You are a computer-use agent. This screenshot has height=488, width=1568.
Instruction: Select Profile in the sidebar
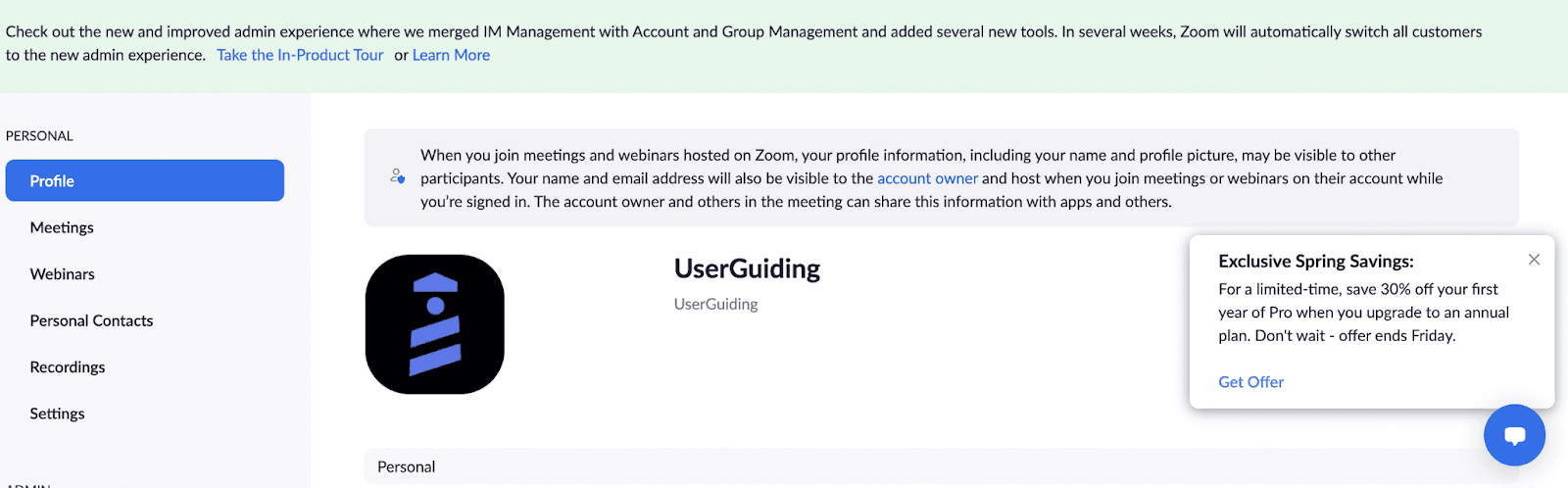(x=145, y=180)
